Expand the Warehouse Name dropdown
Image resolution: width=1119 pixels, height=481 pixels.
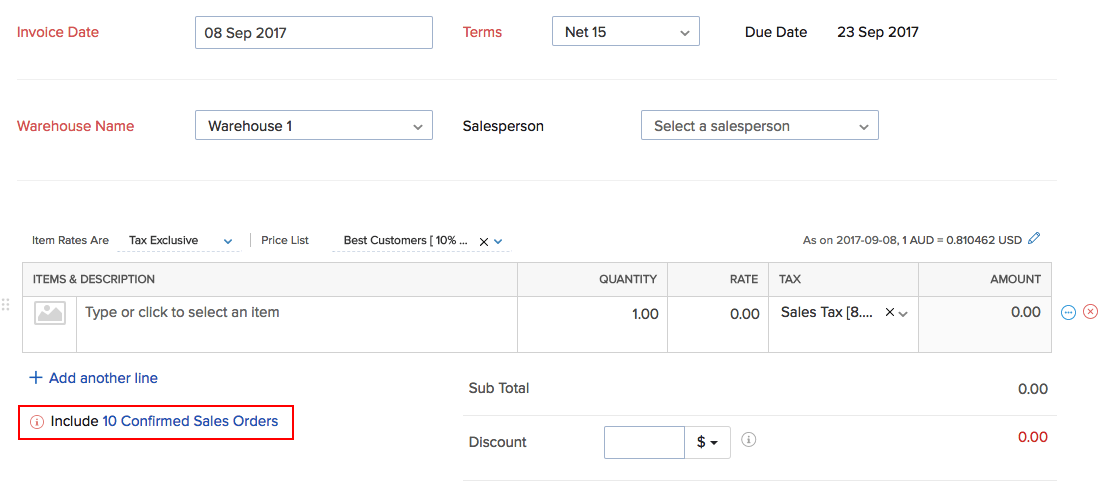(313, 126)
